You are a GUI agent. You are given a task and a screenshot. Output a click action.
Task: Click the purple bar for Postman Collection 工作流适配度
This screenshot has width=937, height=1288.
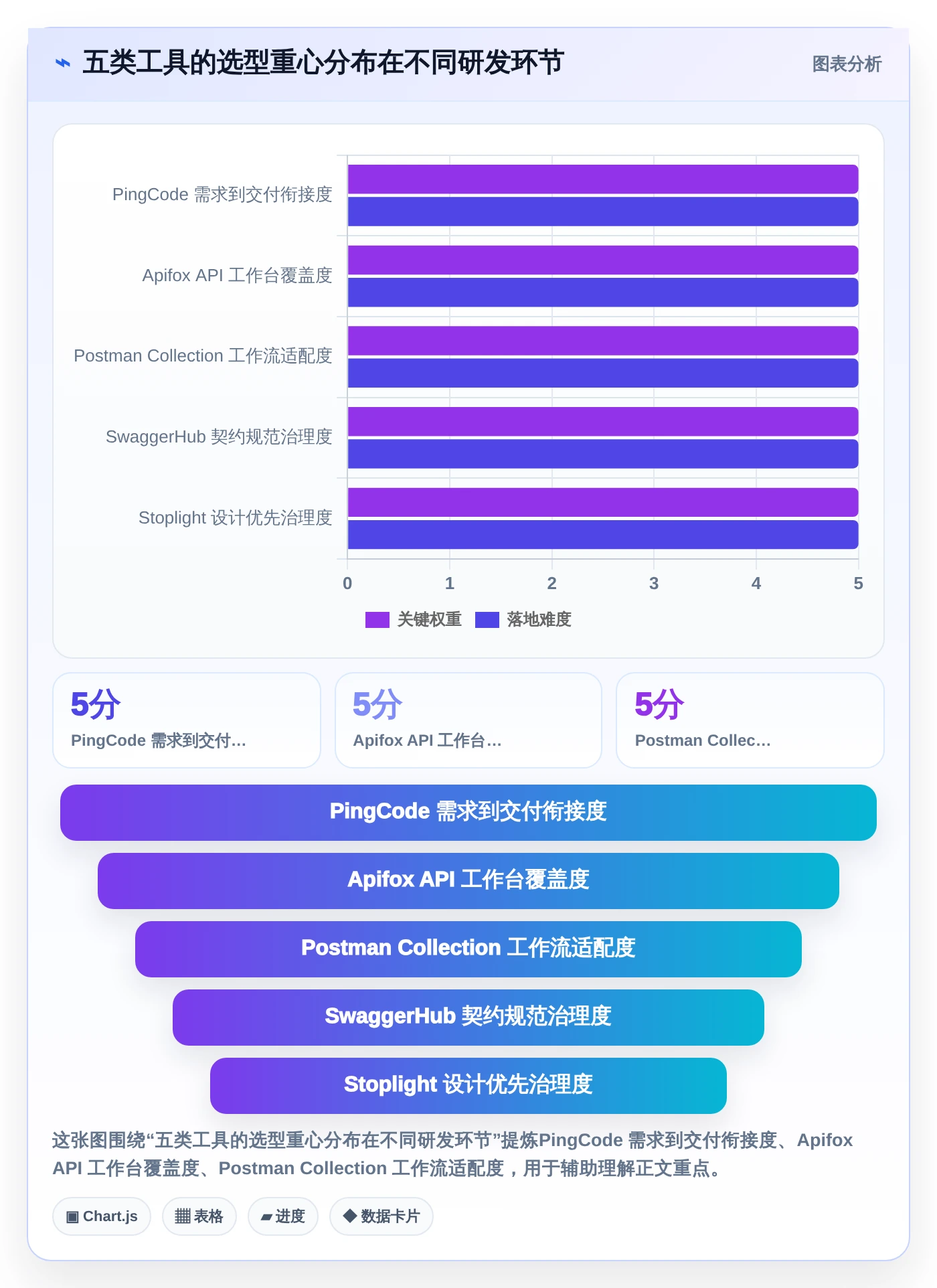pos(602,341)
